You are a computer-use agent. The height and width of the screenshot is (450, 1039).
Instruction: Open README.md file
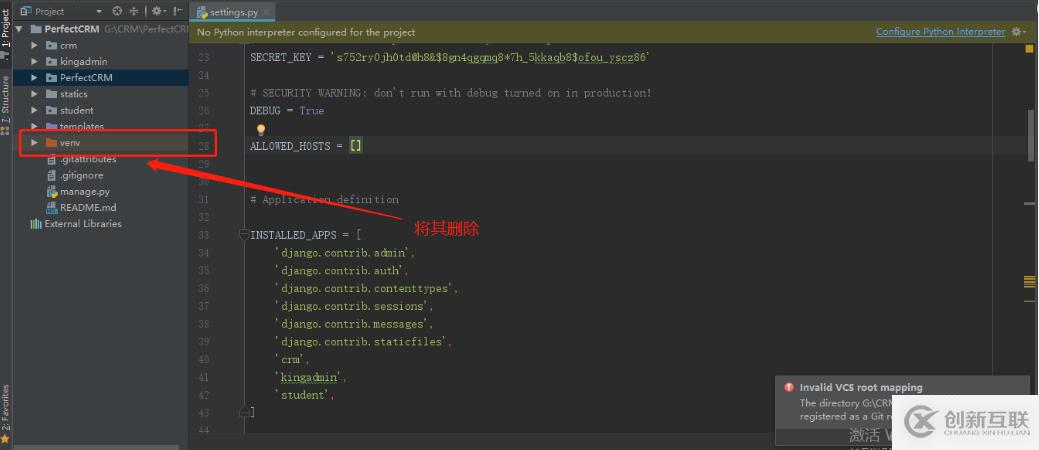click(81, 207)
